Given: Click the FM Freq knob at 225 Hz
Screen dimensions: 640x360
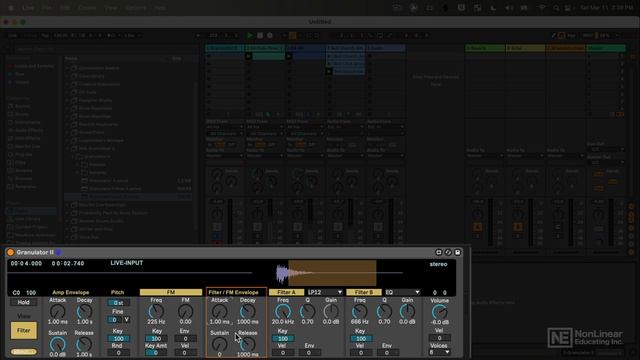Looking at the screenshot, I should coord(156,312).
